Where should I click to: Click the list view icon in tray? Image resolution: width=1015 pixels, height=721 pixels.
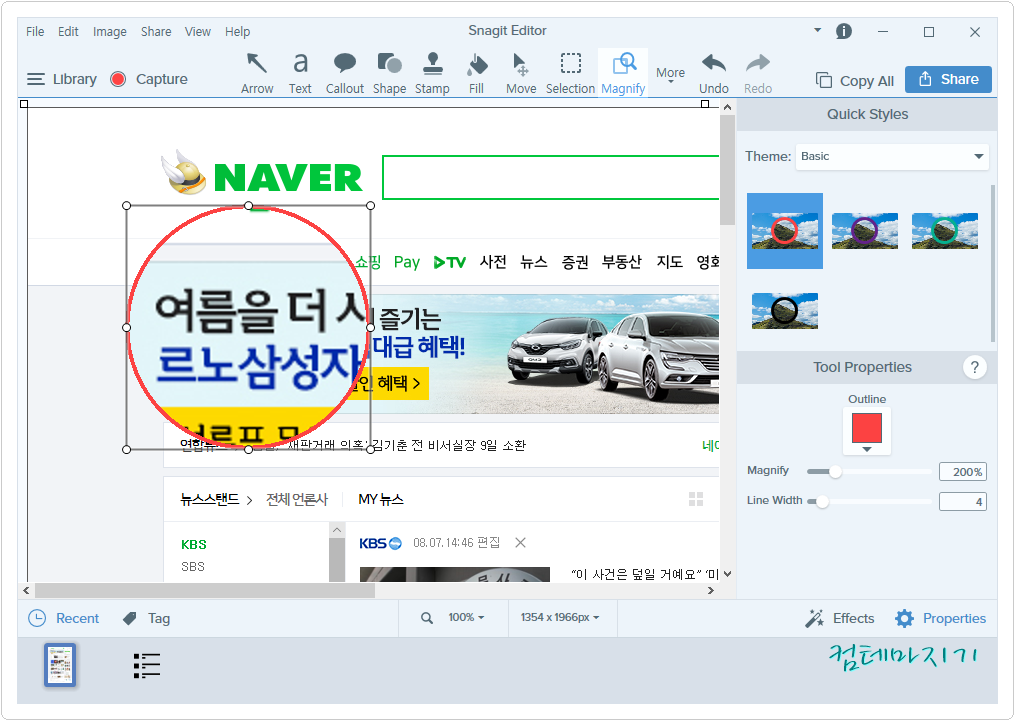[146, 665]
